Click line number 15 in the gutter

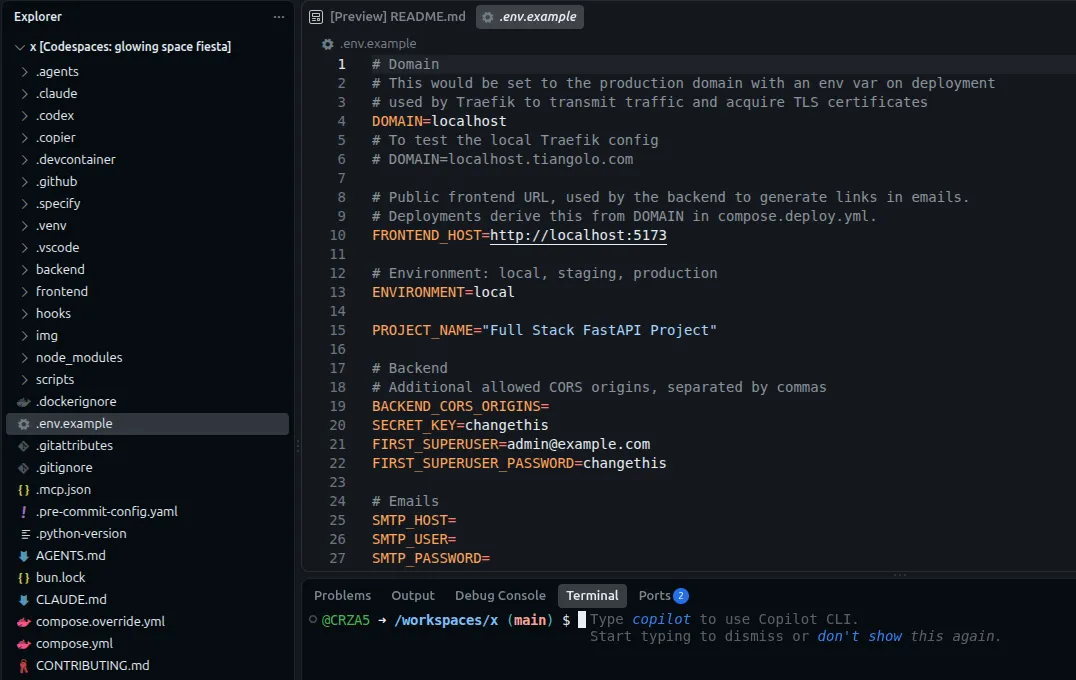click(338, 330)
